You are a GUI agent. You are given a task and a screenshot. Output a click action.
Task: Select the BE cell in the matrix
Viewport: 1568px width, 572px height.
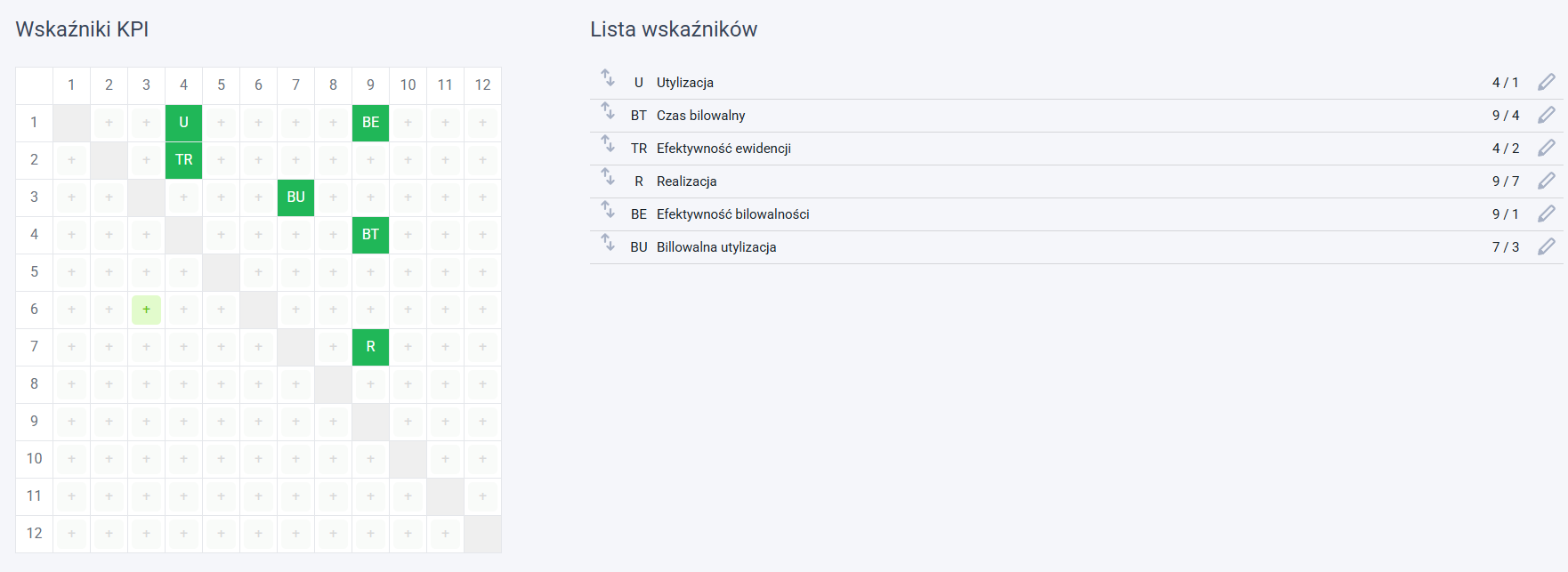point(370,123)
